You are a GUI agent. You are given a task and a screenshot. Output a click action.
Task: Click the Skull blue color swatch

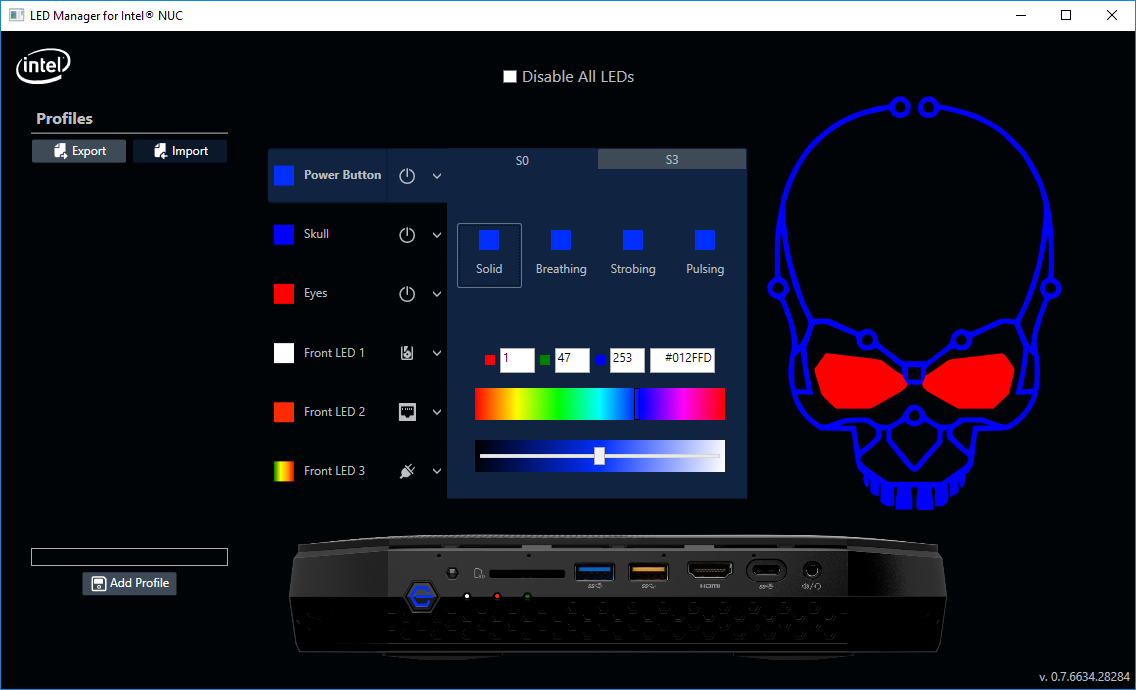tap(284, 235)
